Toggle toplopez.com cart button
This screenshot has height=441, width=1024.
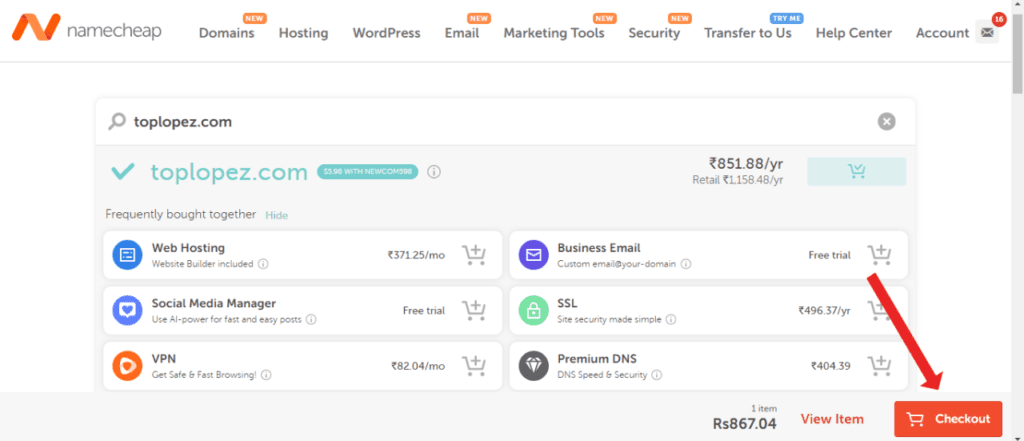856,171
